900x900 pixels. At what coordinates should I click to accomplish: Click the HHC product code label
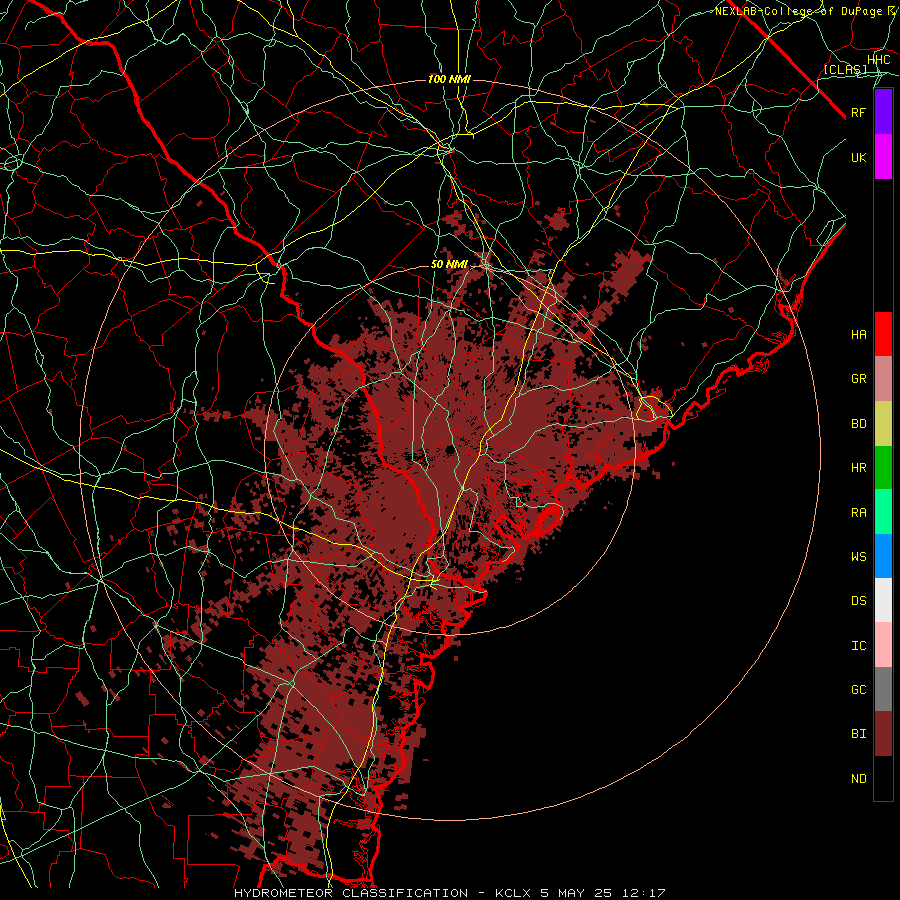tap(879, 60)
